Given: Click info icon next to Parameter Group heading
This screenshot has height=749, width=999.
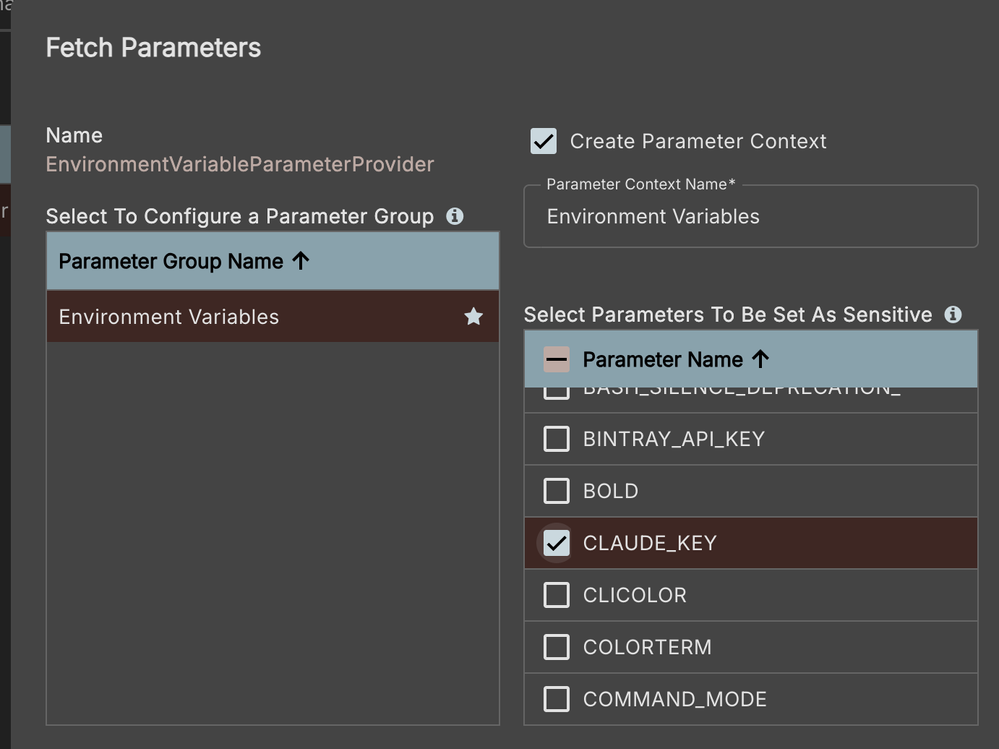Looking at the screenshot, I should tap(455, 216).
